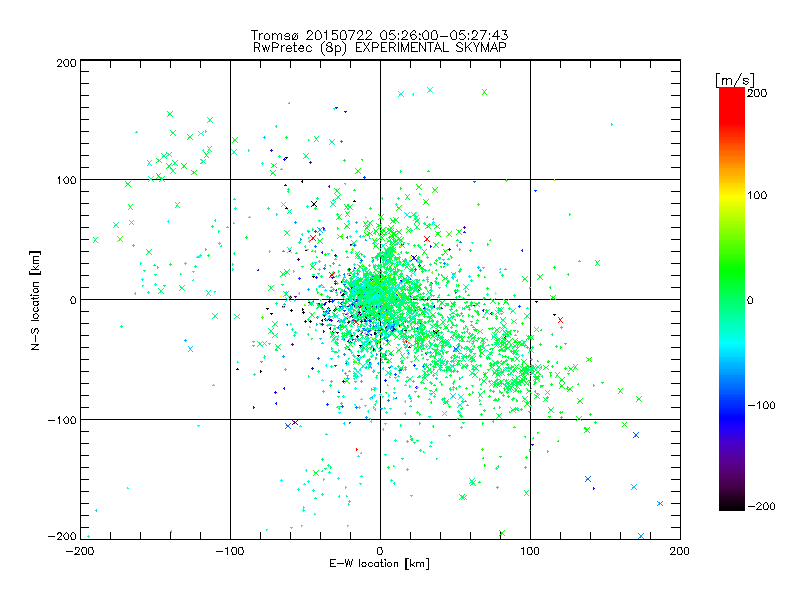Screen dimensions: 800x600
Task: Click the 'E-W location [km]' axis label
Action: coord(379,563)
